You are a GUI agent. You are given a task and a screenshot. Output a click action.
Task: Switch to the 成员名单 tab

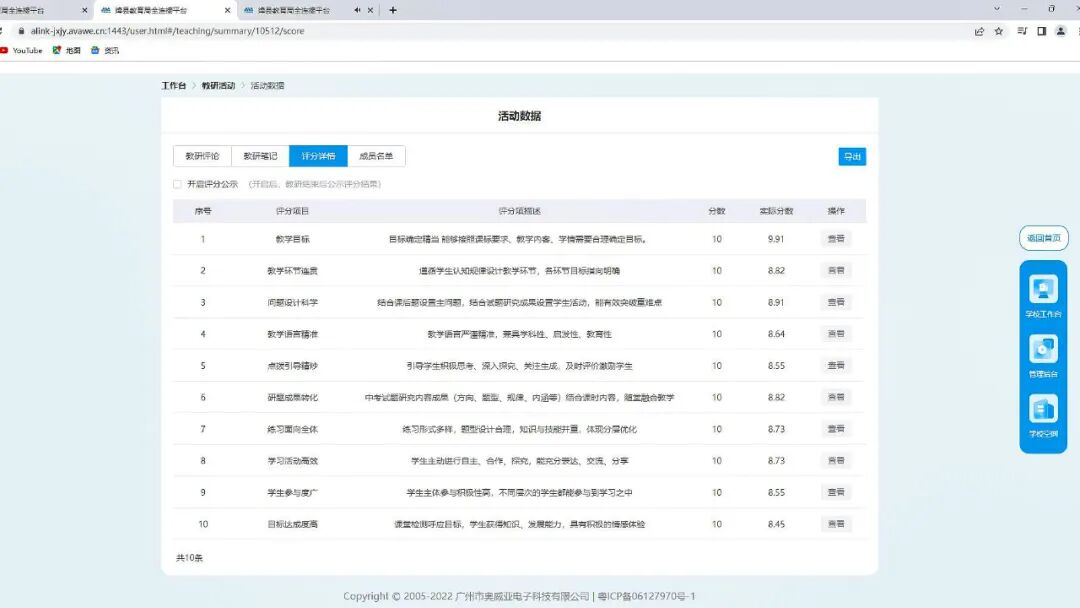[x=375, y=156]
